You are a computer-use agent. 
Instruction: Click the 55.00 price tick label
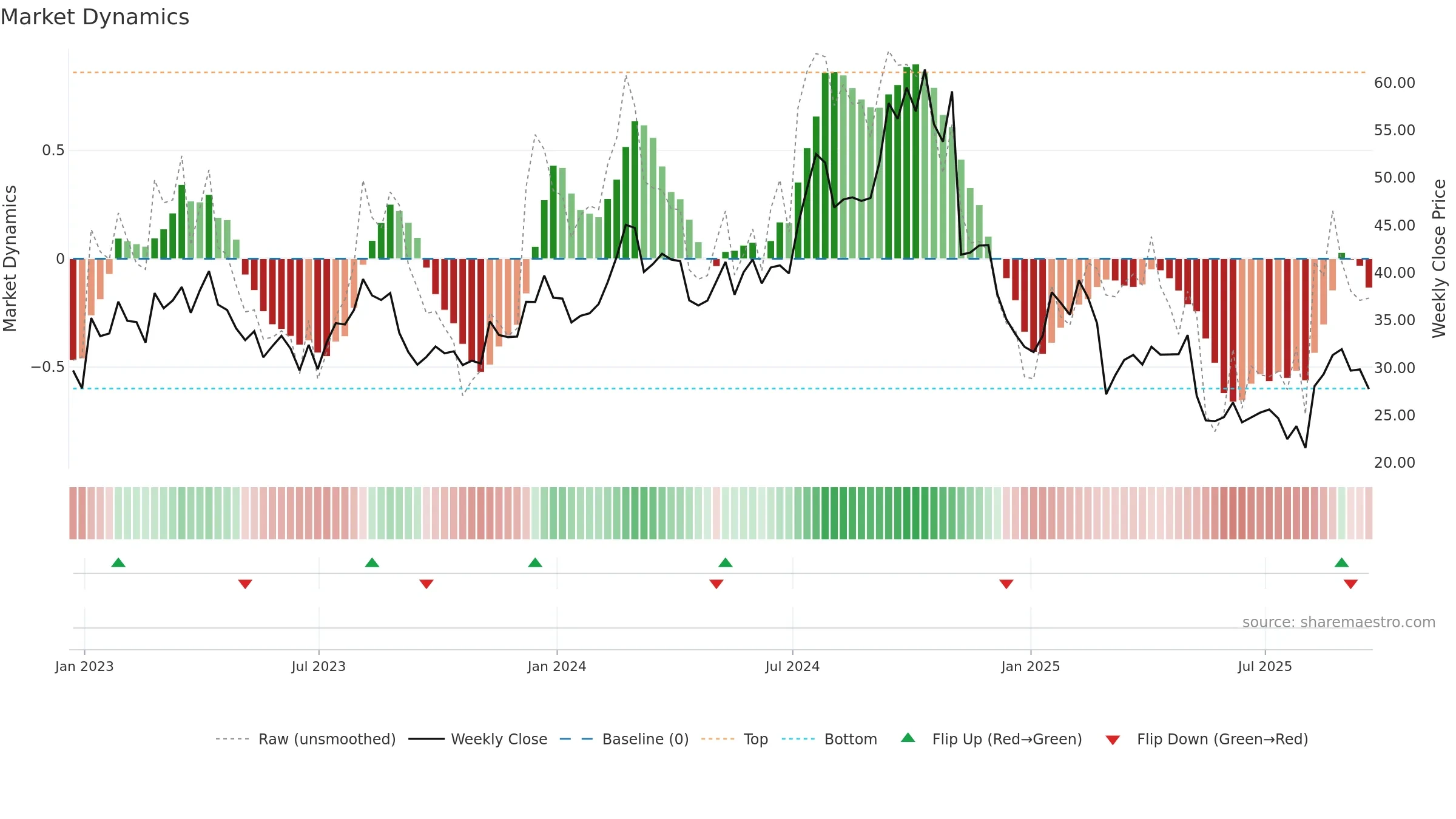click(x=1395, y=130)
